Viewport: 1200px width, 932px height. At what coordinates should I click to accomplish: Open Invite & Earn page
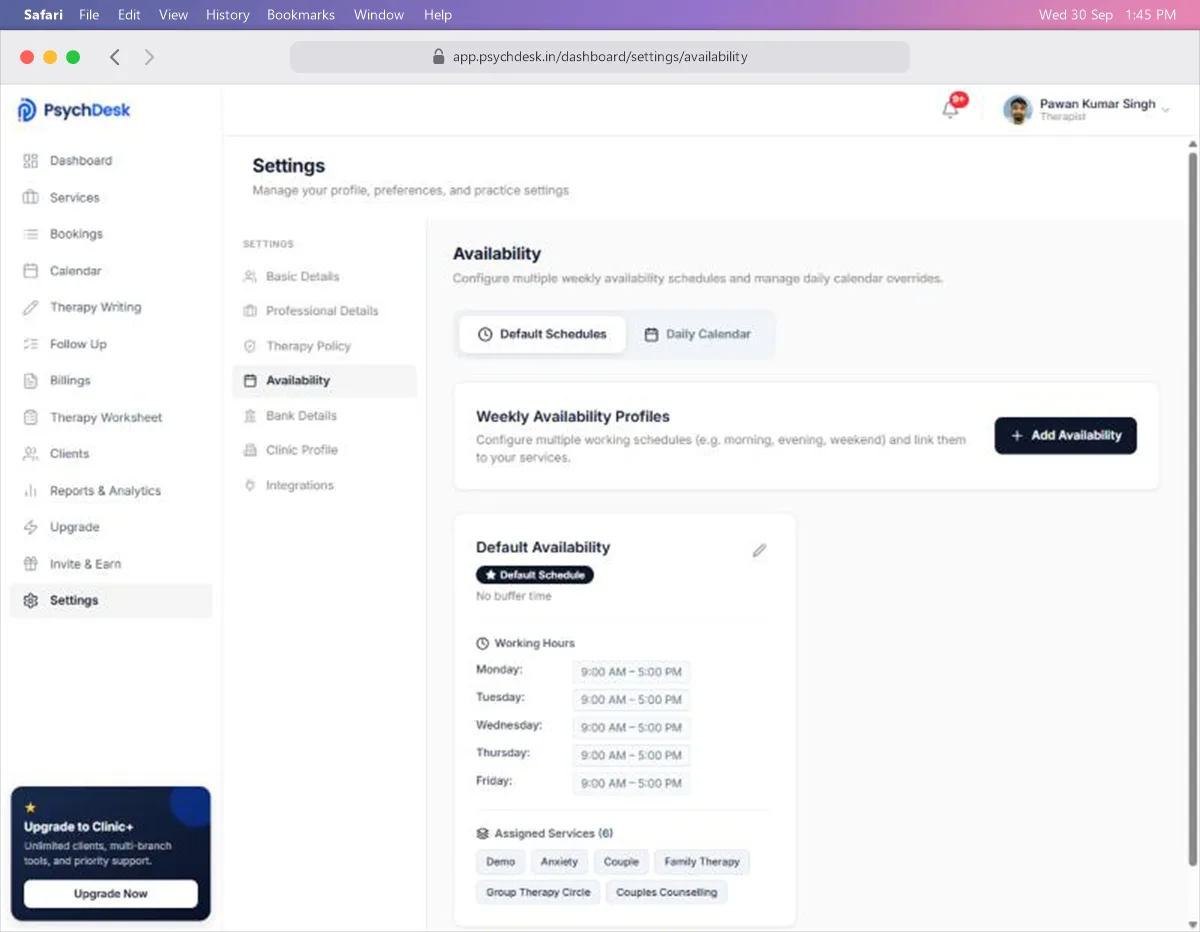click(111, 564)
